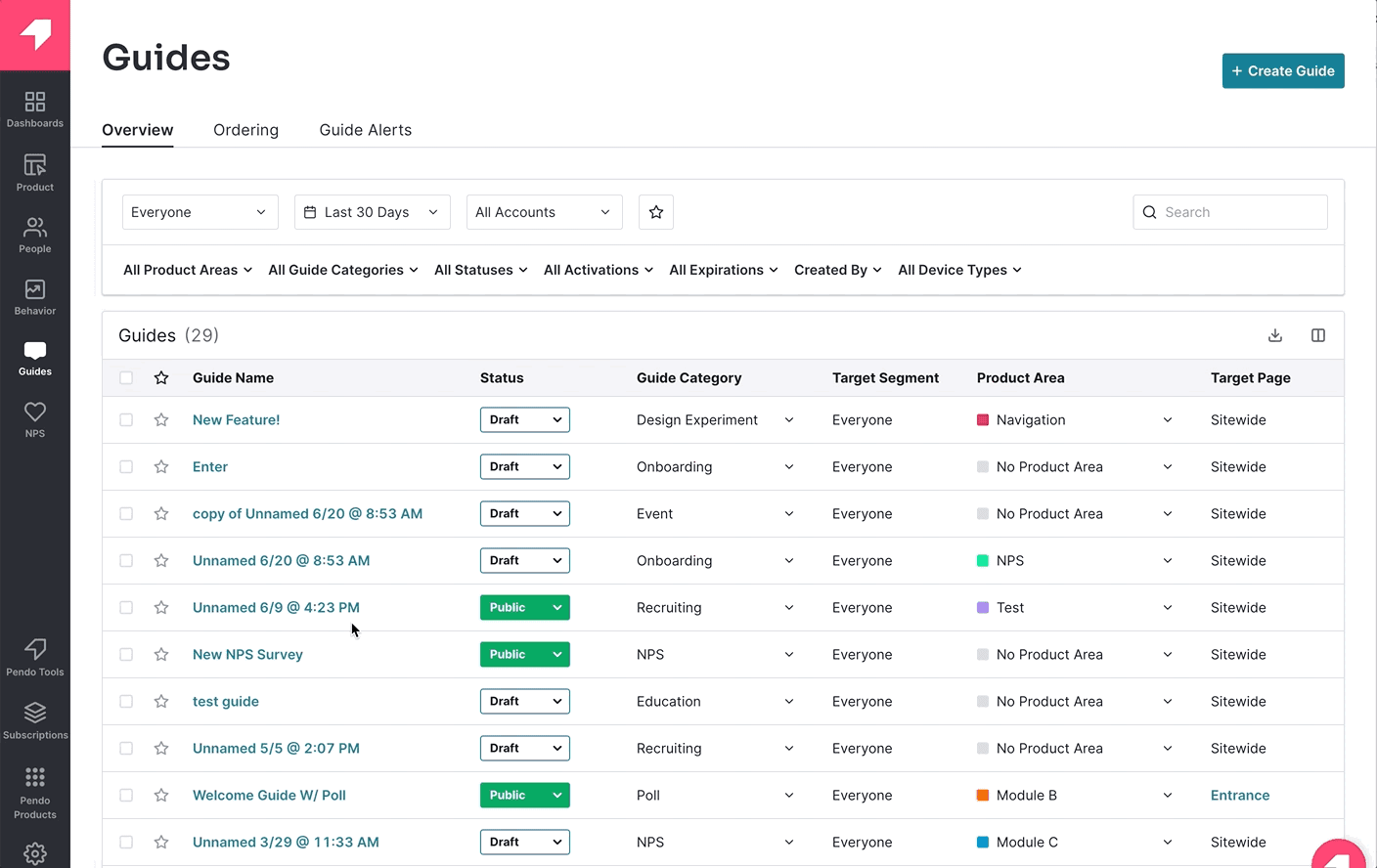1377x868 pixels.
Task: Click the Pendo logo home icon
Action: click(35, 35)
